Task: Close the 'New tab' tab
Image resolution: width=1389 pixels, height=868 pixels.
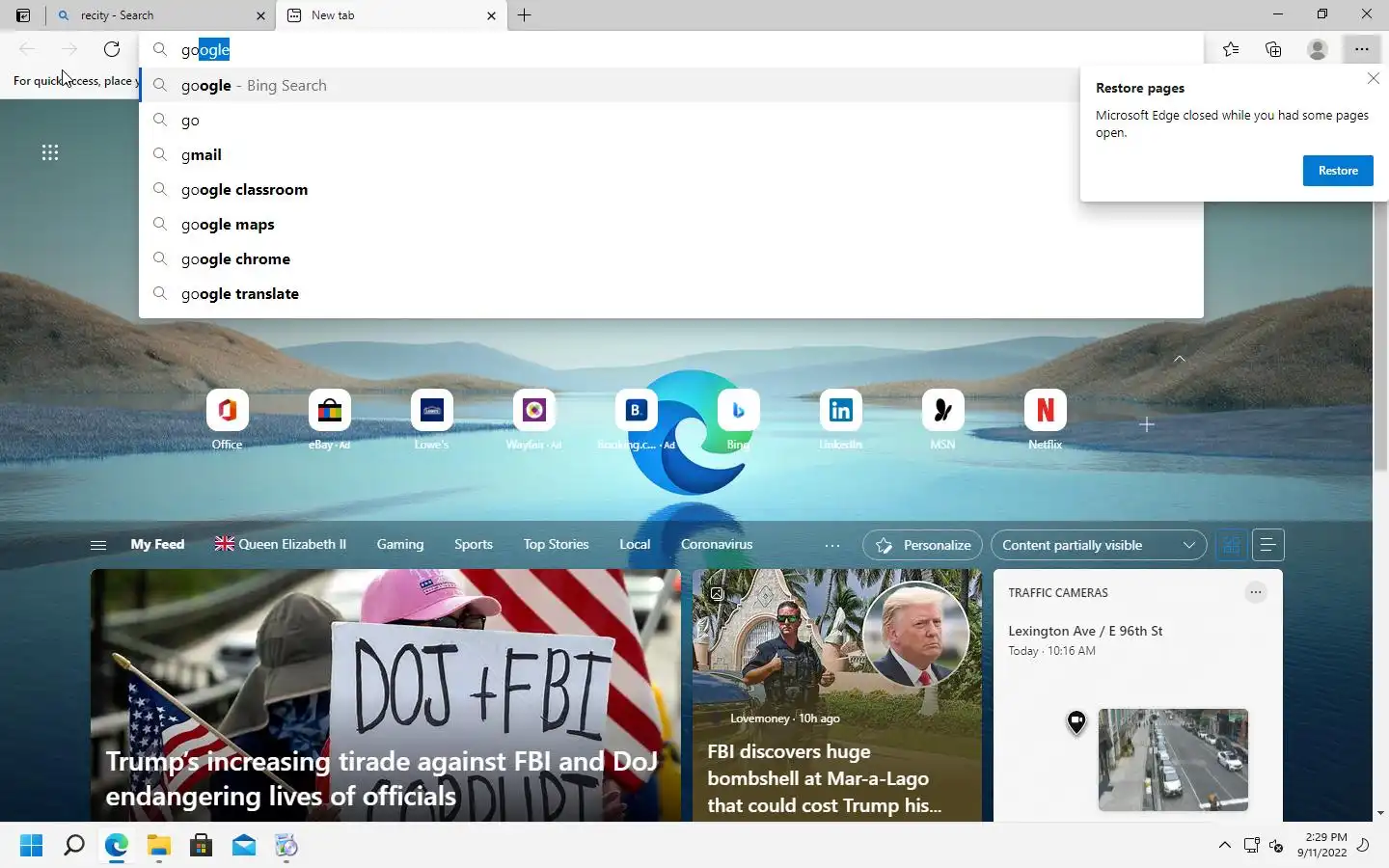Action: (x=491, y=15)
